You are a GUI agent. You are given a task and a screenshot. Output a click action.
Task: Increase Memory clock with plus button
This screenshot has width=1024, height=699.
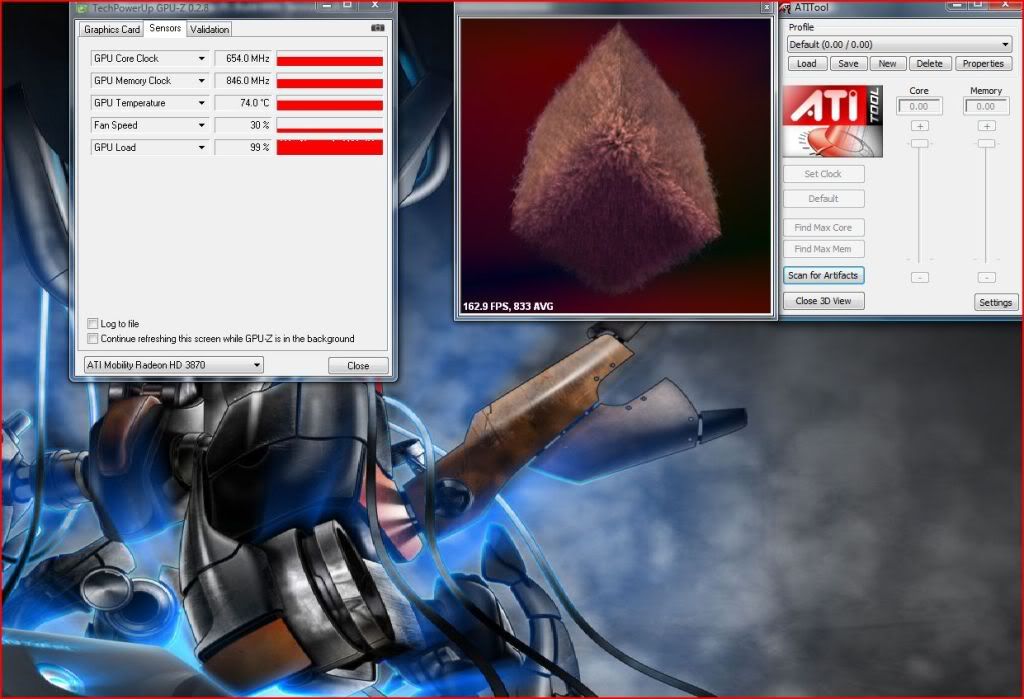(x=987, y=126)
